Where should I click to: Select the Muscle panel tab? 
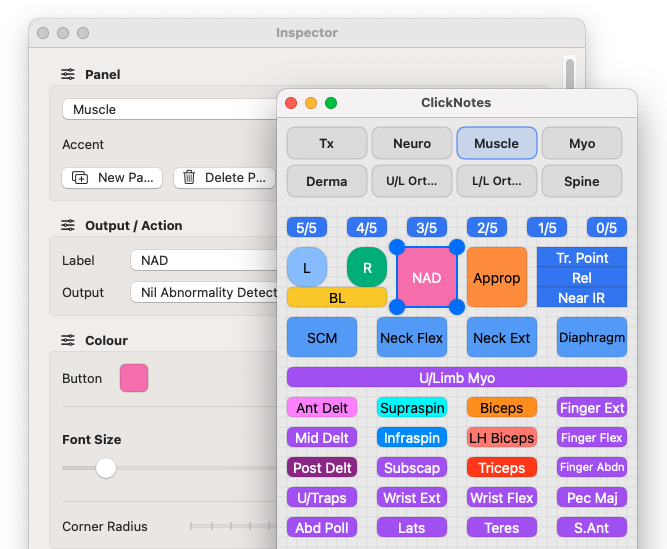pyautogui.click(x=497, y=143)
